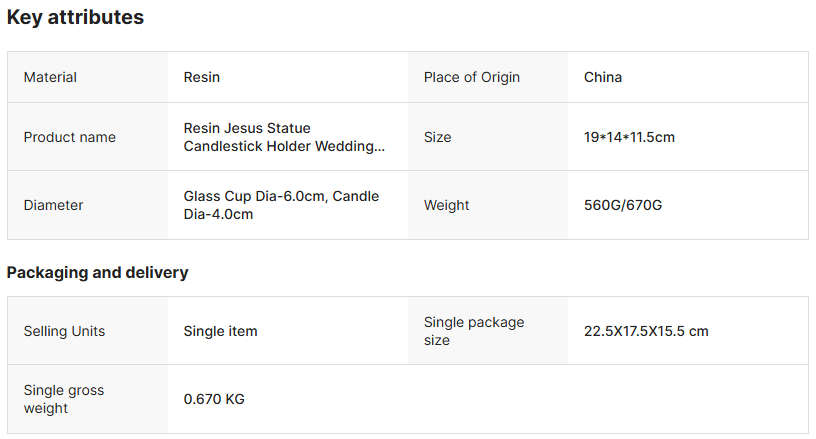
Task: Select the Single item value
Action: [220, 331]
